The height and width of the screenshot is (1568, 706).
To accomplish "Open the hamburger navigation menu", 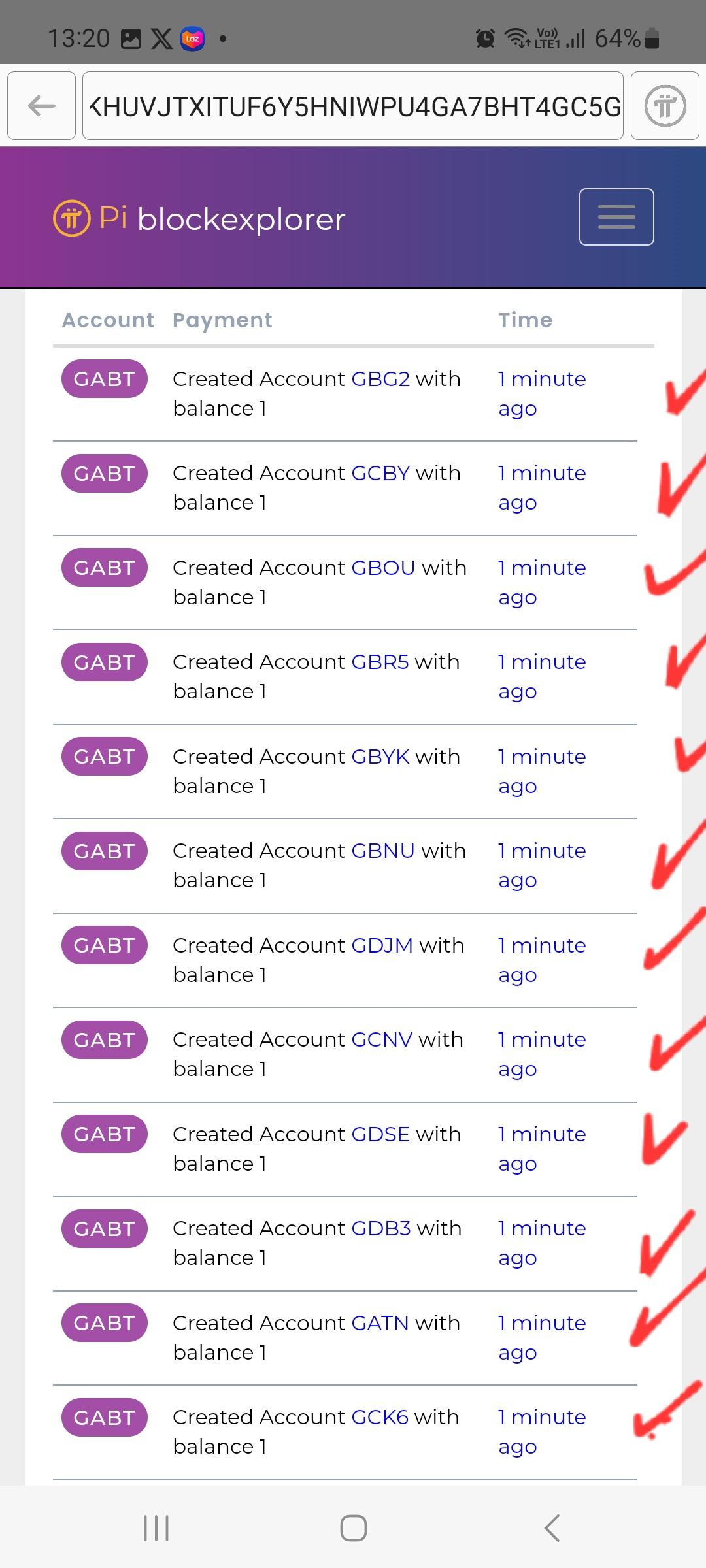I will click(x=616, y=217).
